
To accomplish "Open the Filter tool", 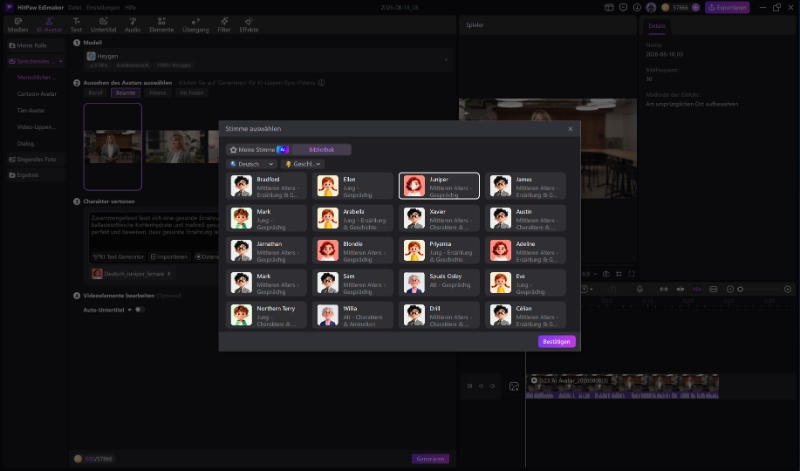I will coord(224,25).
